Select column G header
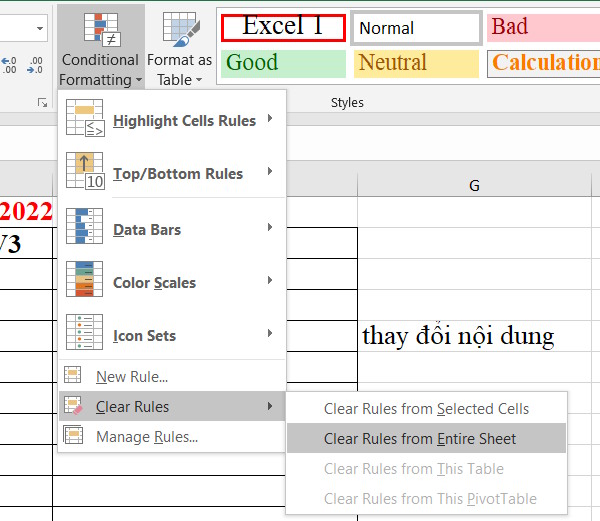This screenshot has height=521, width=600. click(x=474, y=186)
